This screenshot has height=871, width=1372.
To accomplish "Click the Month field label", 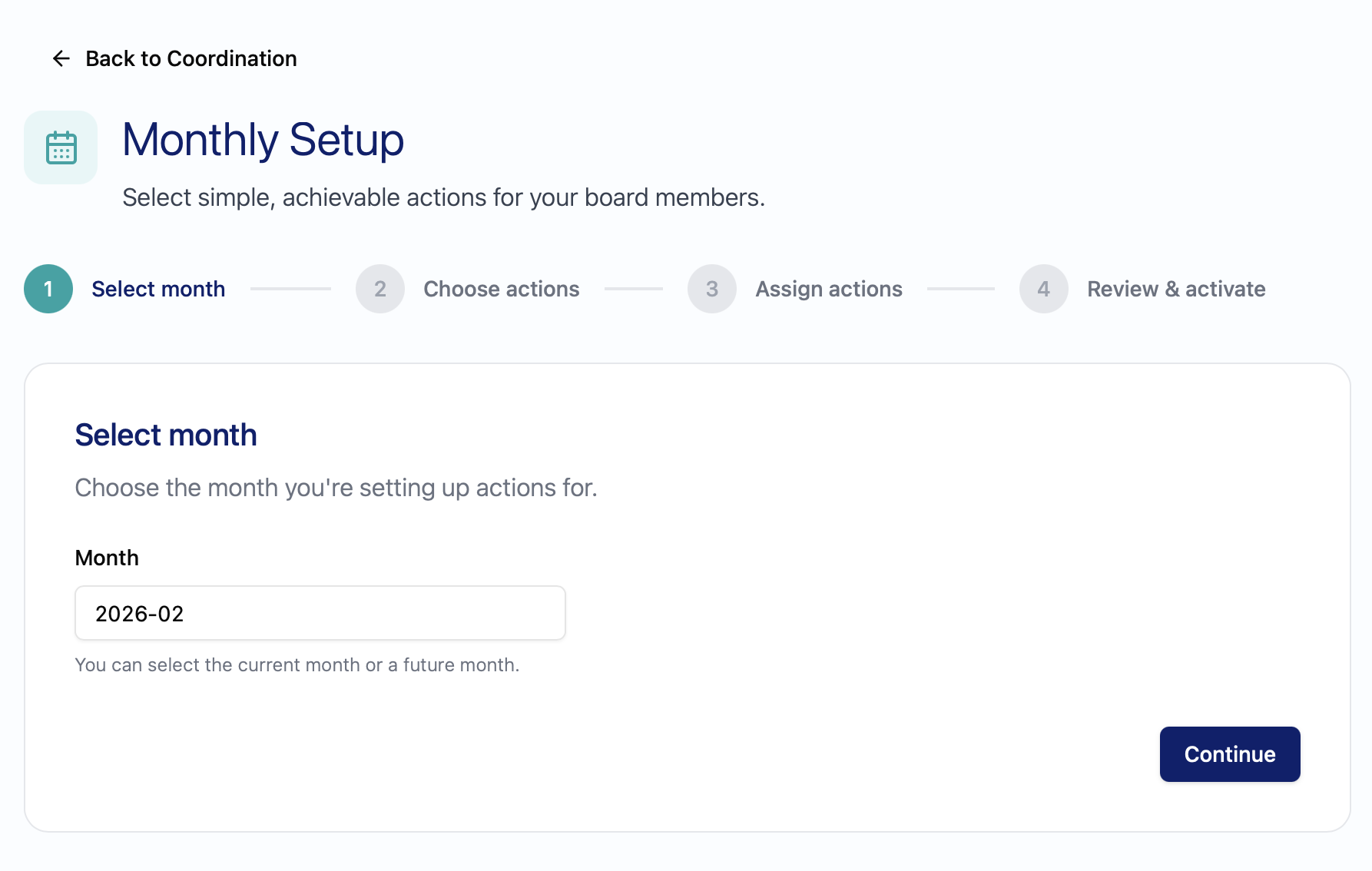I will [x=107, y=558].
